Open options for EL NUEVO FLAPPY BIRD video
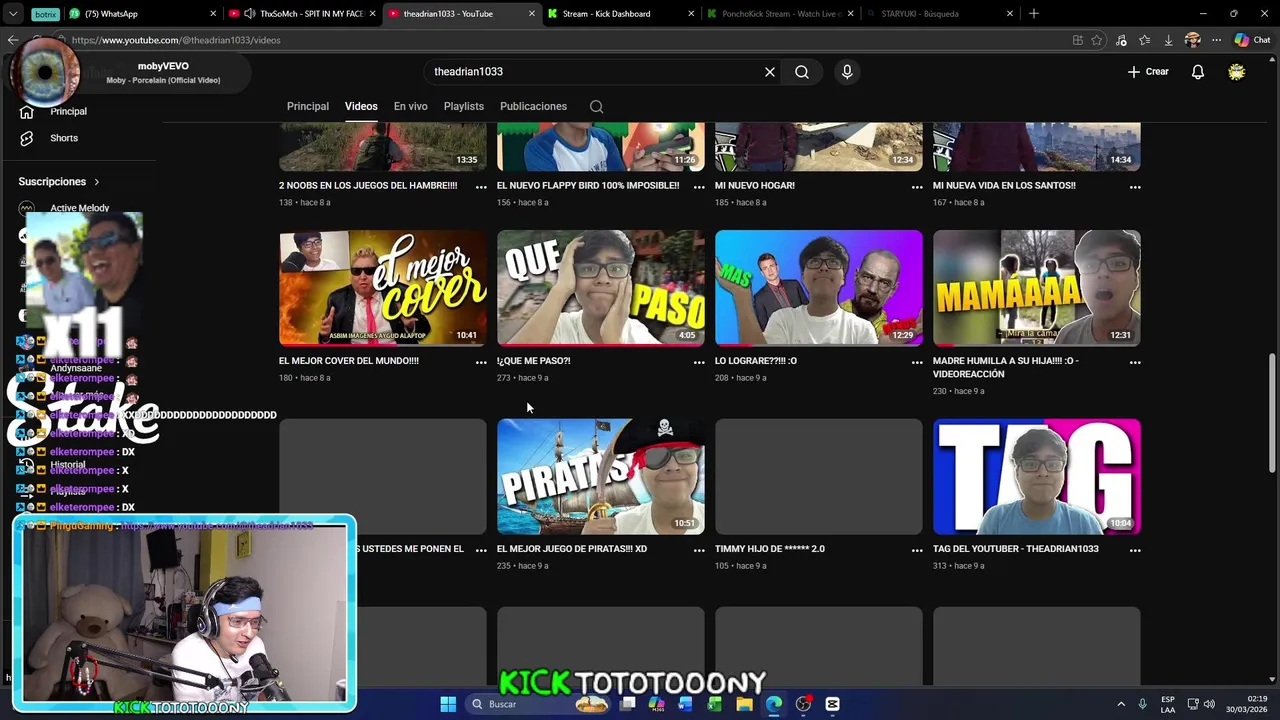 (x=699, y=187)
